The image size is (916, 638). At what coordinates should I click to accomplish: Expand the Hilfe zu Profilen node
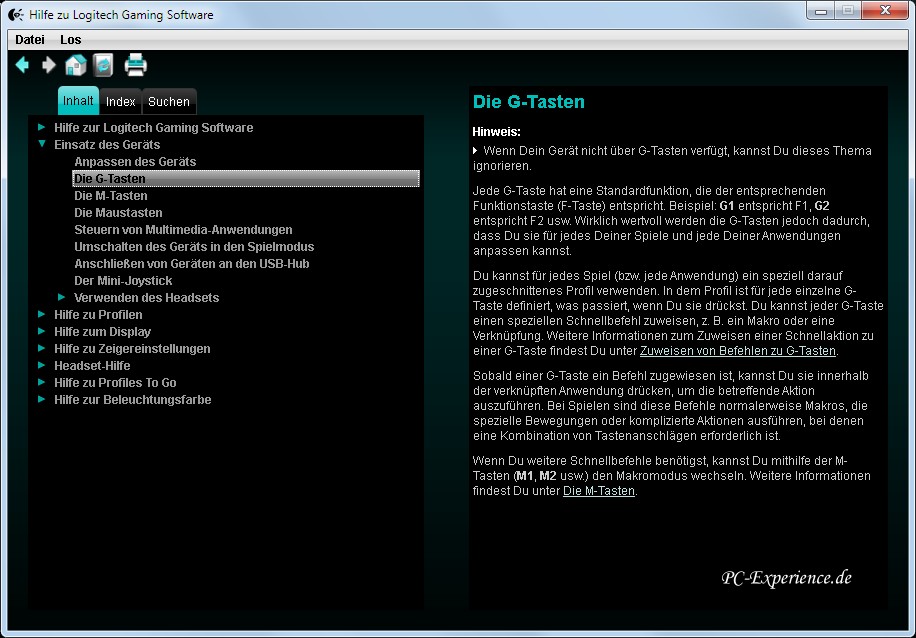point(42,315)
